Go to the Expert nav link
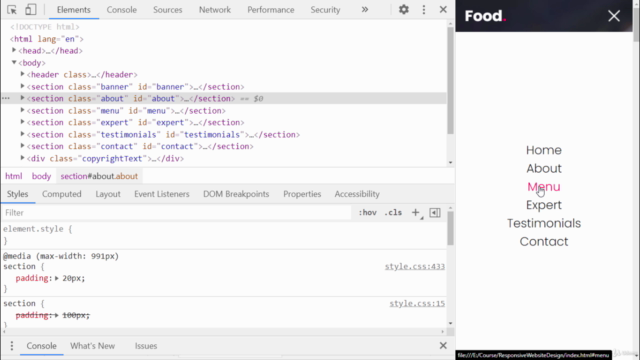This screenshot has height=360, width=640. coord(544,205)
